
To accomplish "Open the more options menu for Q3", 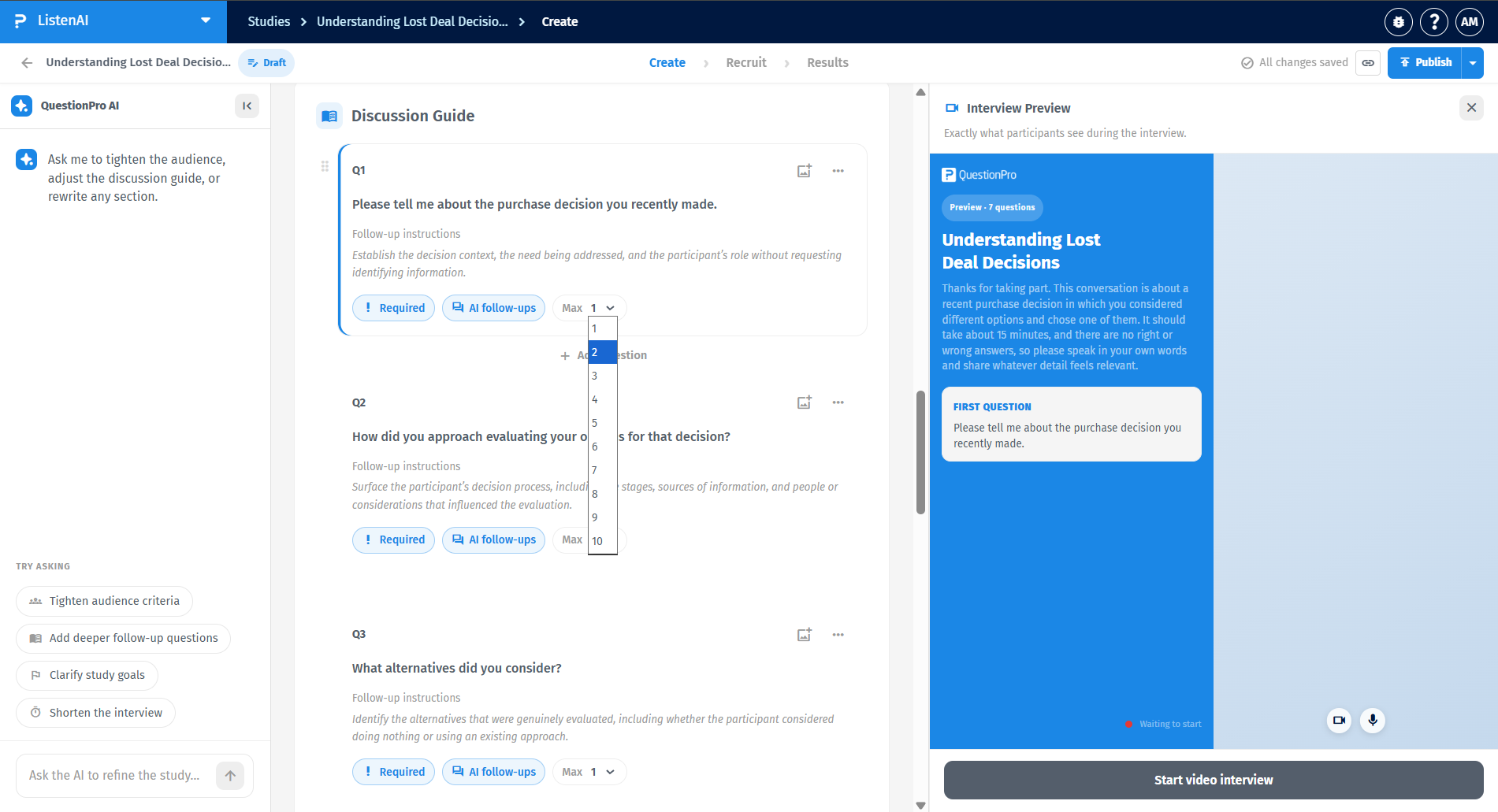I will coord(838,635).
